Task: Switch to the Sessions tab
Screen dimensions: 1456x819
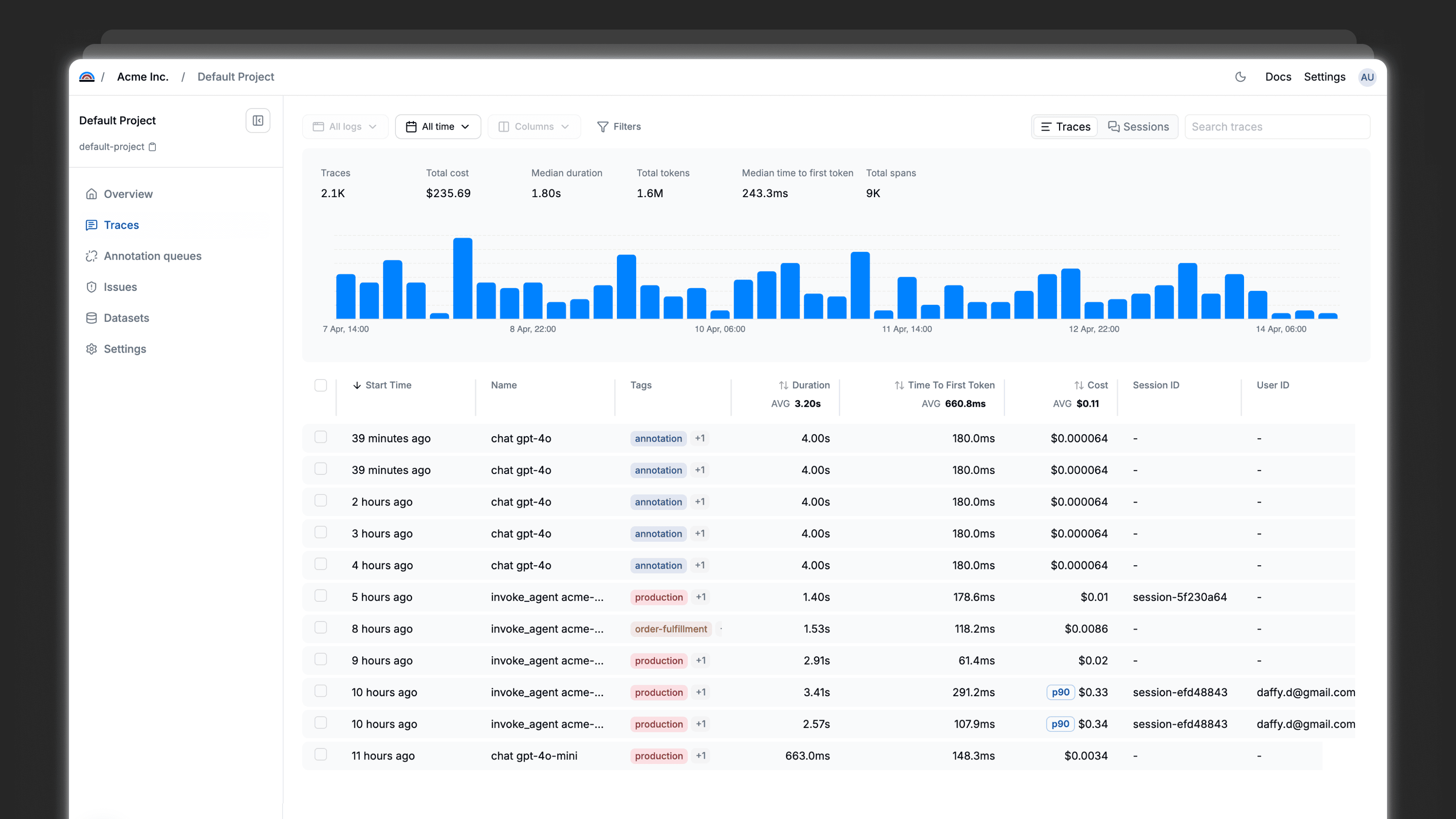Action: (x=1138, y=127)
